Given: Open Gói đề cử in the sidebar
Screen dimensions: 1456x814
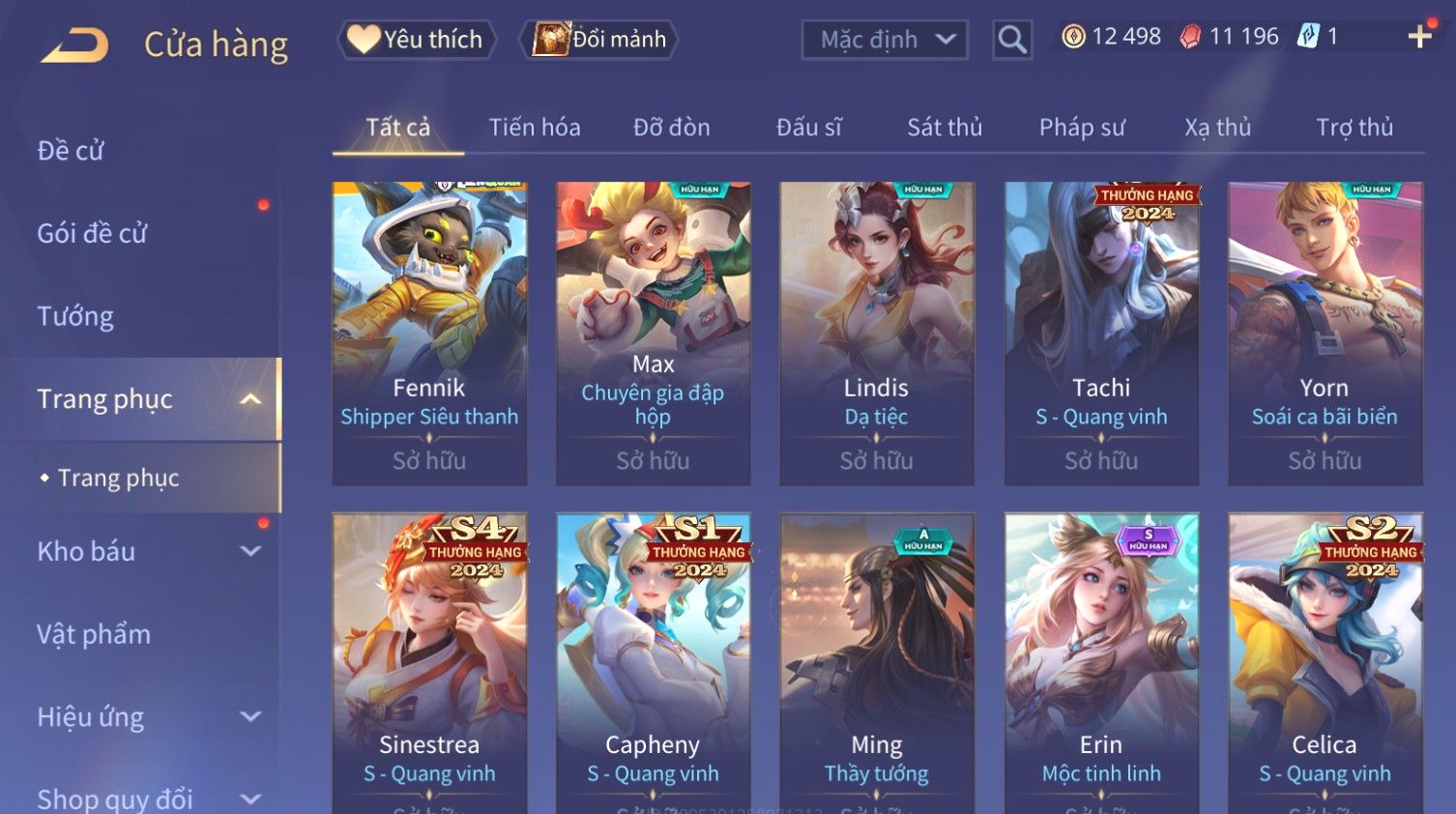Looking at the screenshot, I should [x=92, y=233].
